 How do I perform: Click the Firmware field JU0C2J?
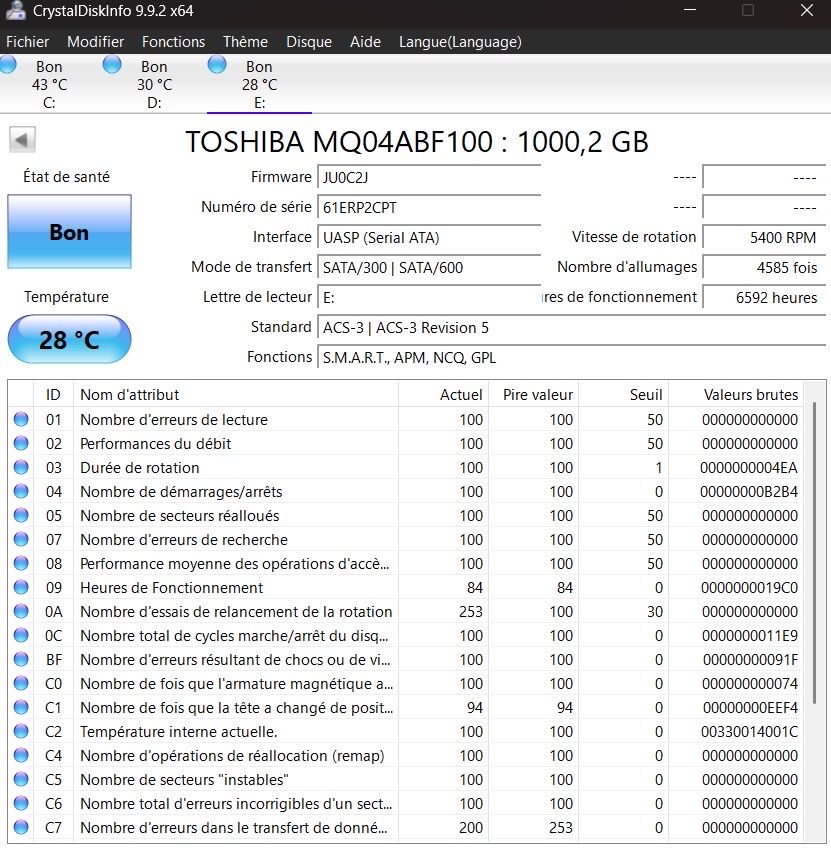coord(429,177)
